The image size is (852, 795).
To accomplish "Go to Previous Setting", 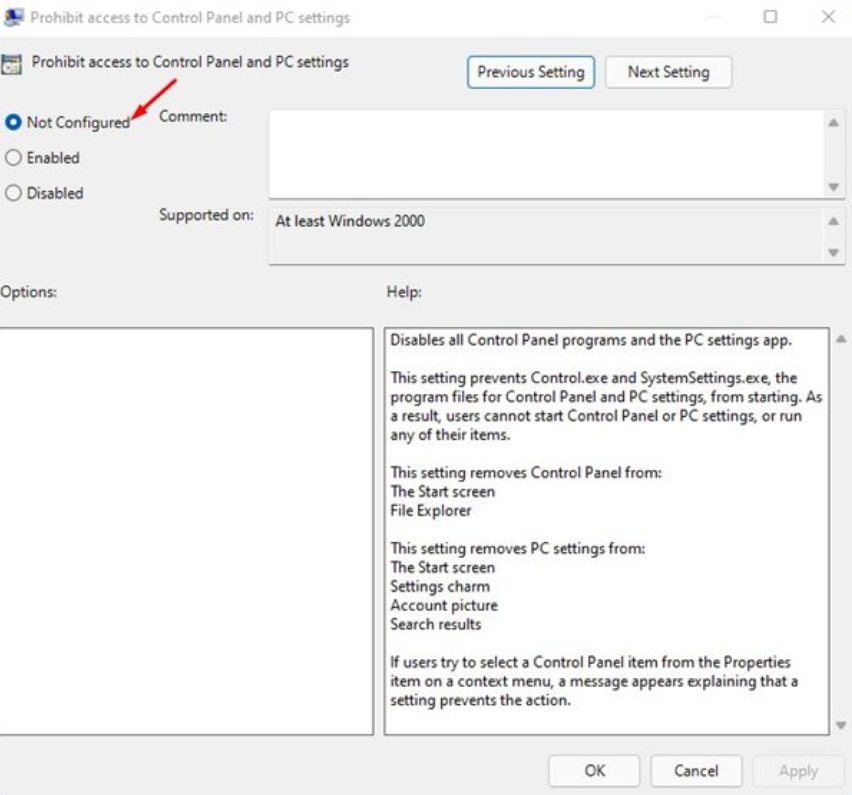I will click(530, 72).
